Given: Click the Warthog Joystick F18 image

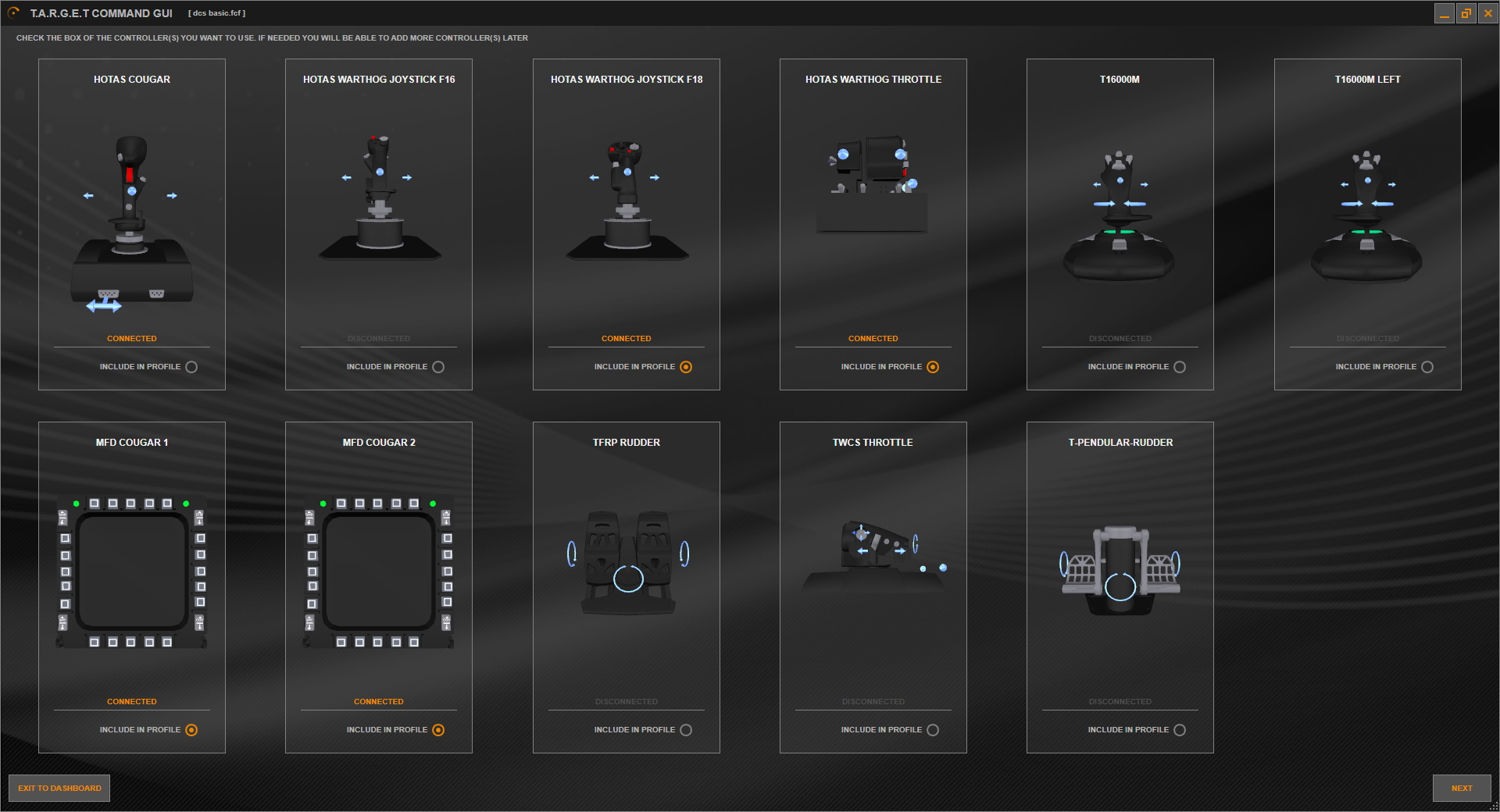Looking at the screenshot, I should [x=627, y=199].
